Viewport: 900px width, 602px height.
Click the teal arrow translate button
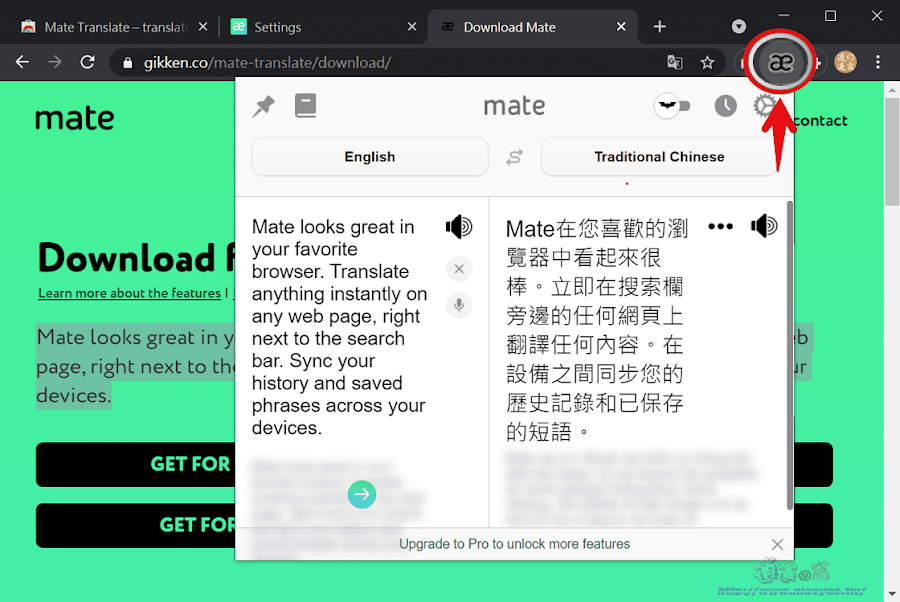tap(362, 494)
